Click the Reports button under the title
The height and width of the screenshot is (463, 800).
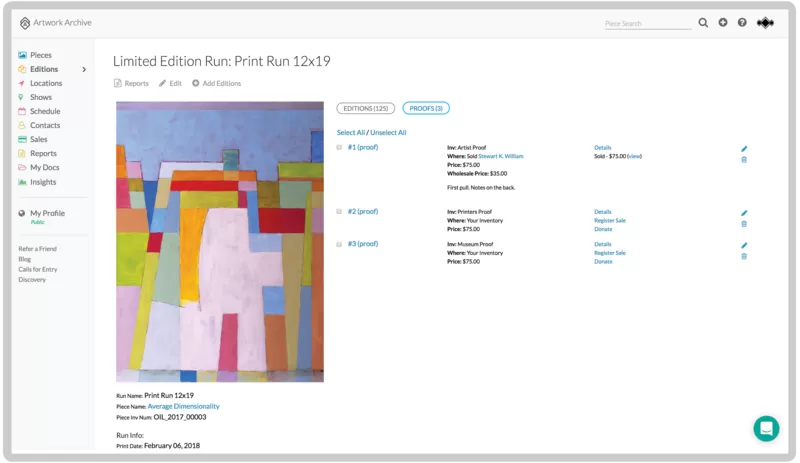pyautogui.click(x=131, y=83)
